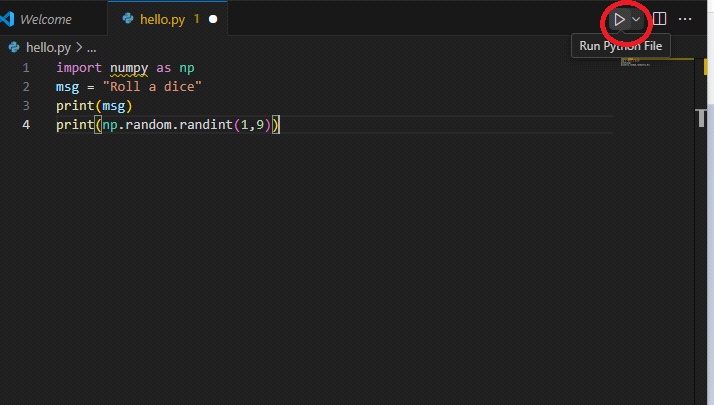The height and width of the screenshot is (405, 714).
Task: Click the underlined numpy import word
Action: 129,68
